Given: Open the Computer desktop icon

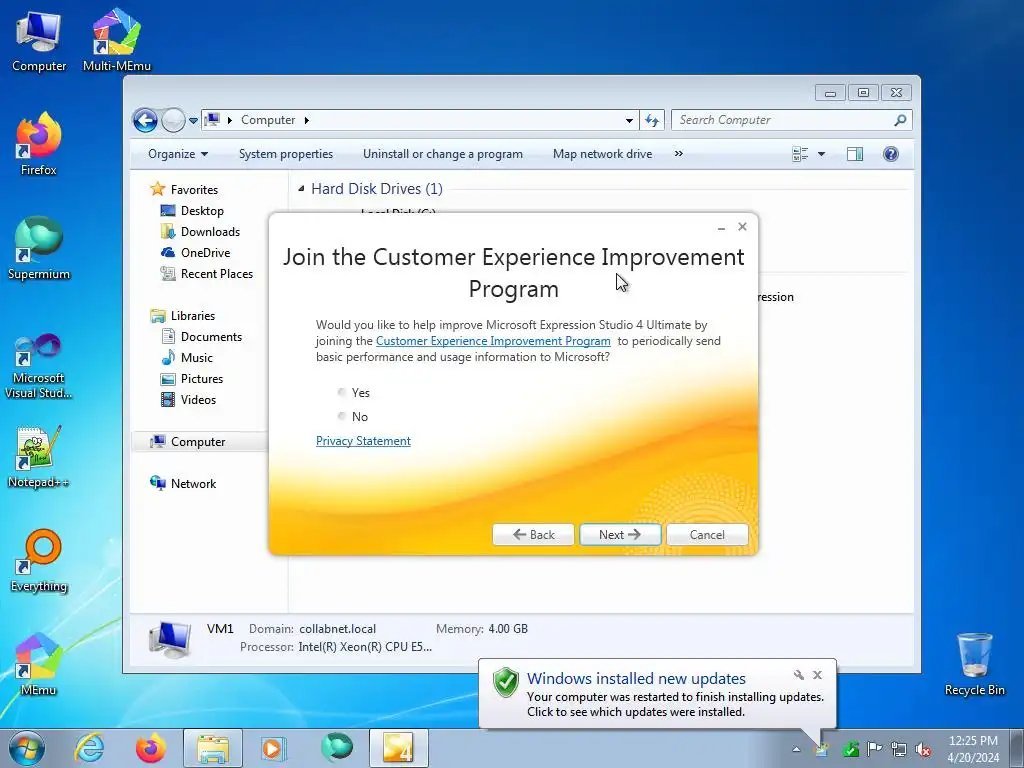Looking at the screenshot, I should pyautogui.click(x=39, y=42).
